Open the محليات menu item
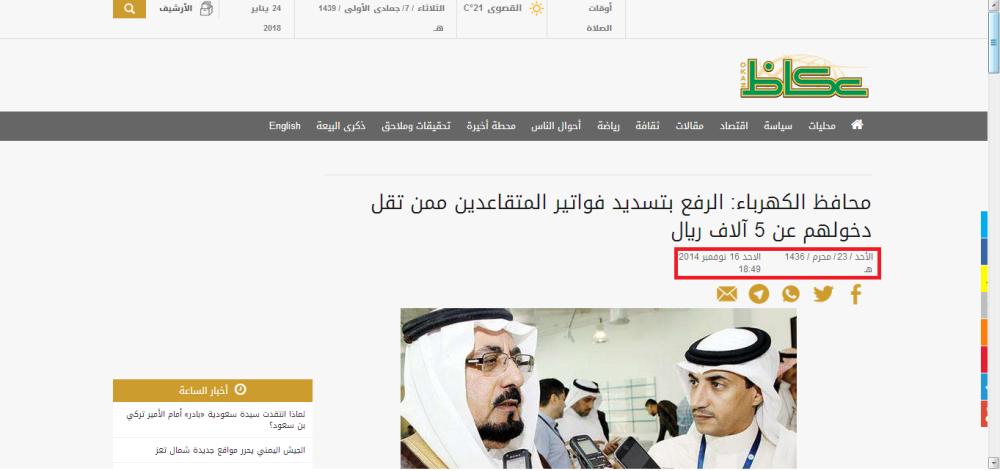This screenshot has width=1000, height=471. [x=822, y=126]
